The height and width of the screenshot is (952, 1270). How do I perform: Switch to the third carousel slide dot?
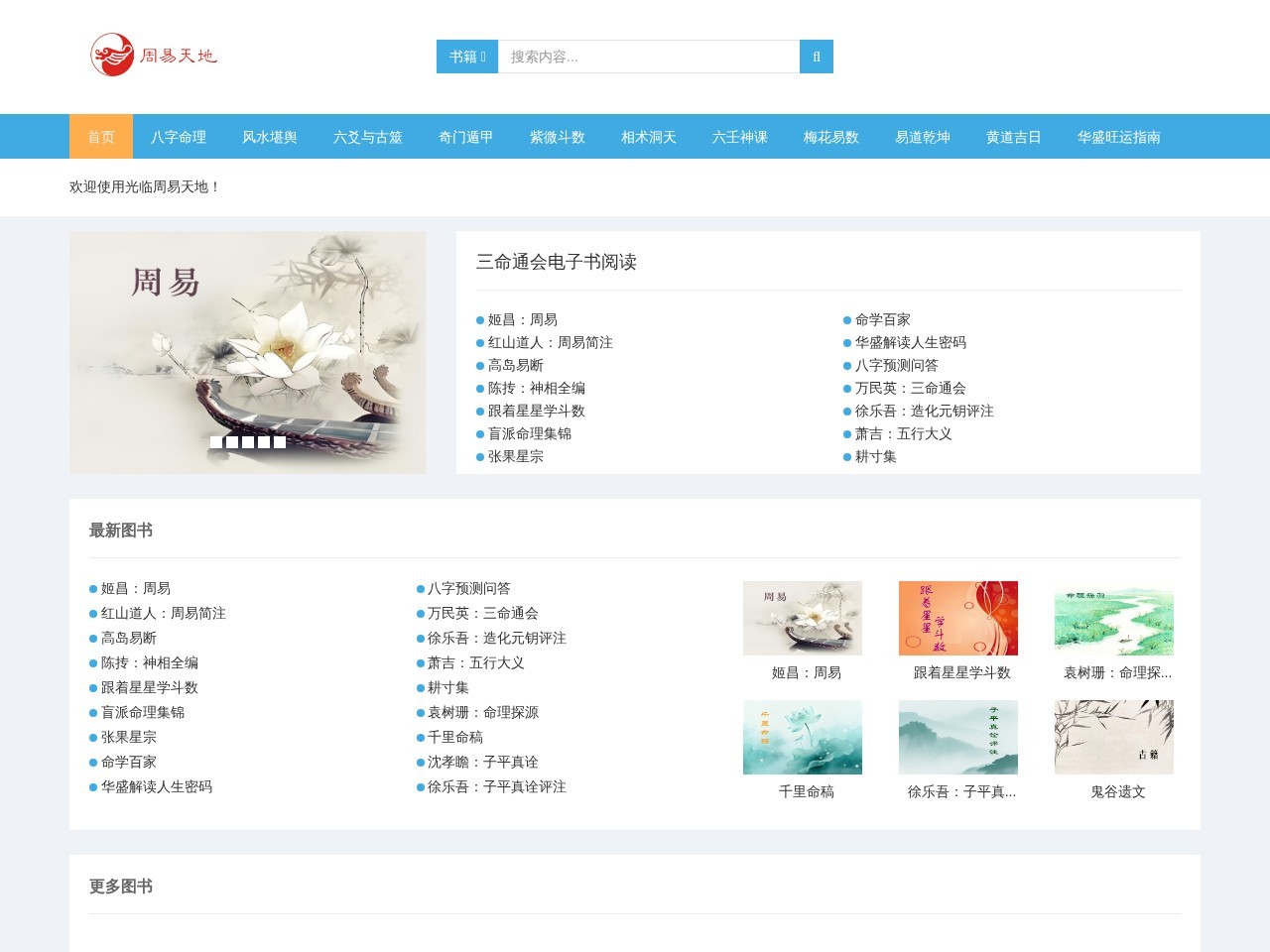(x=248, y=442)
